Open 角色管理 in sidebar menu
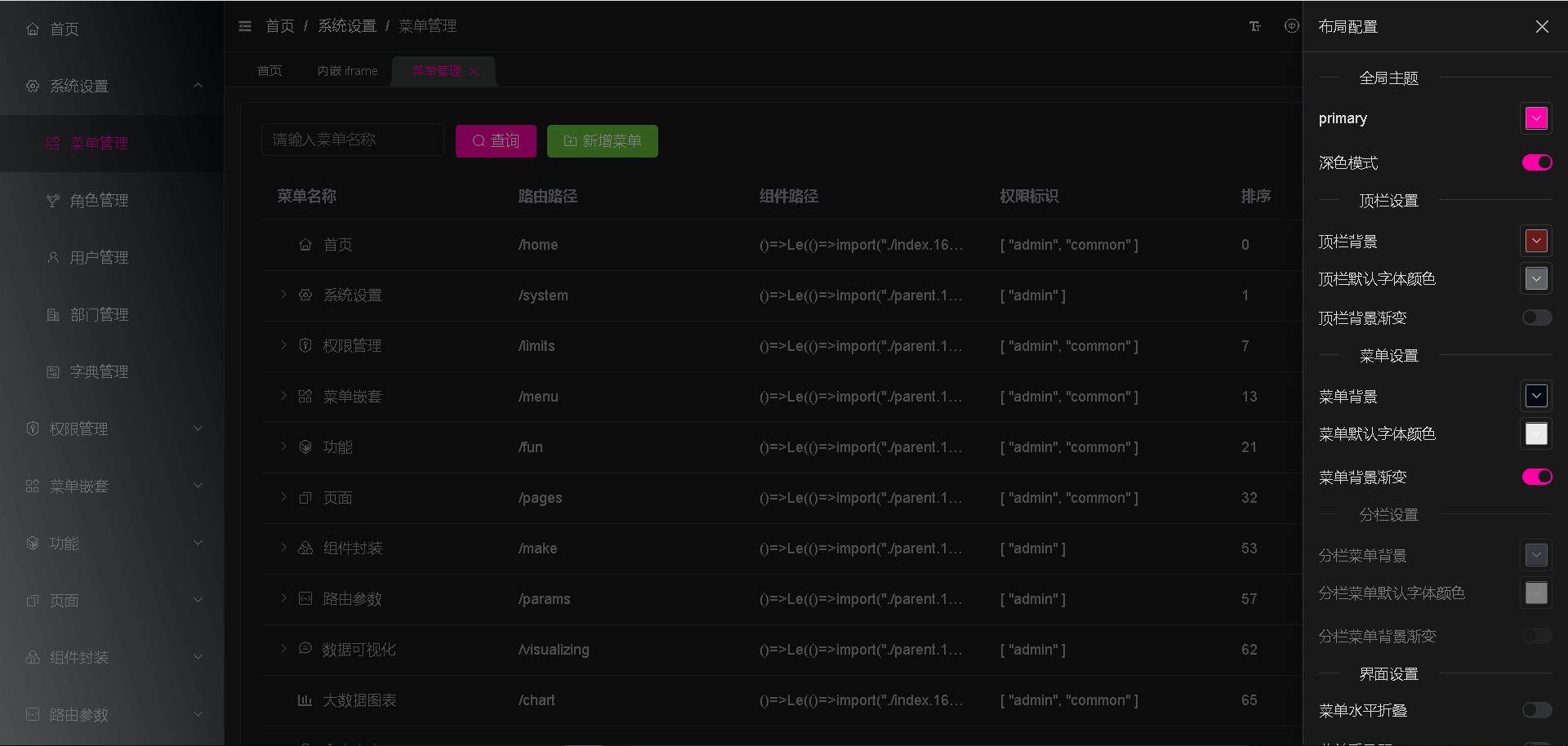The width and height of the screenshot is (1568, 746). click(112, 200)
